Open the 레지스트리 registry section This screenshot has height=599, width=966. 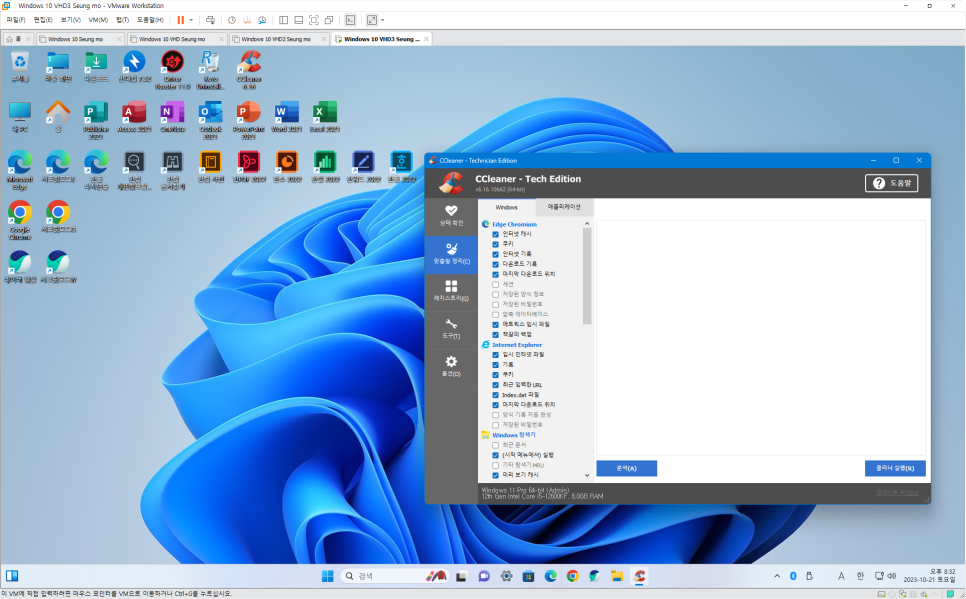coord(451,291)
